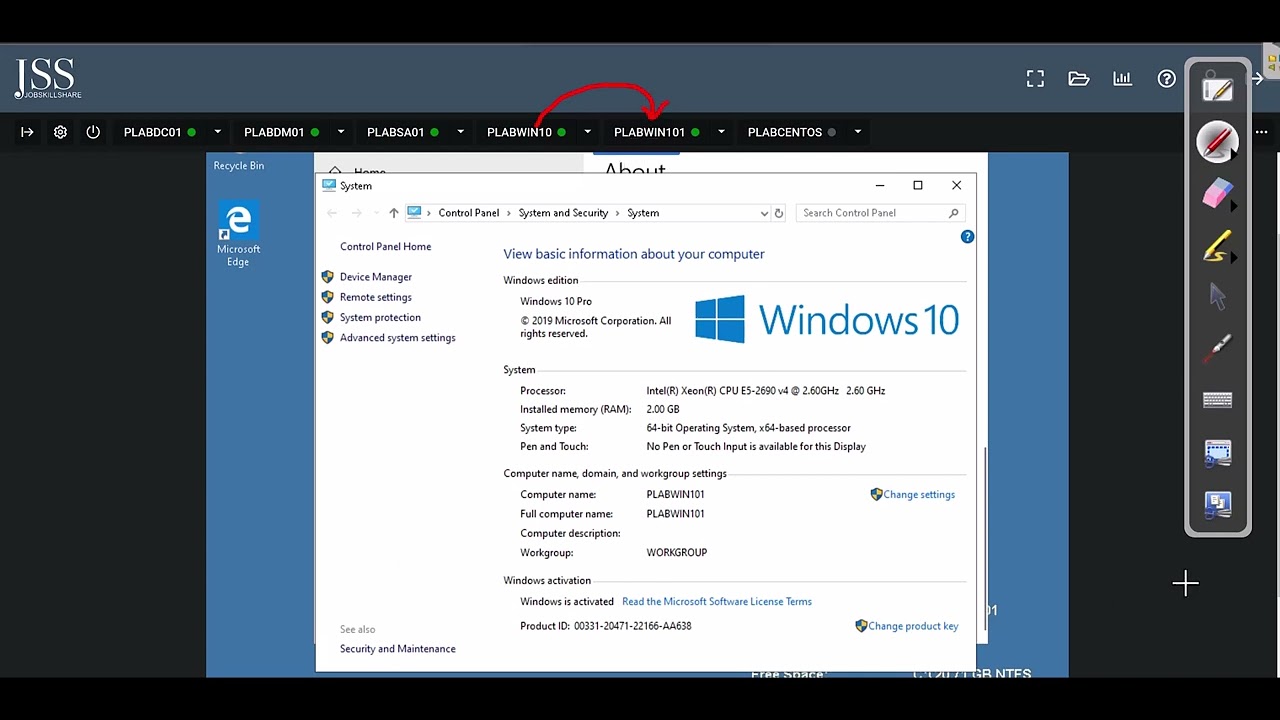Open System protection link
1280x720 pixels.
pyautogui.click(x=380, y=317)
